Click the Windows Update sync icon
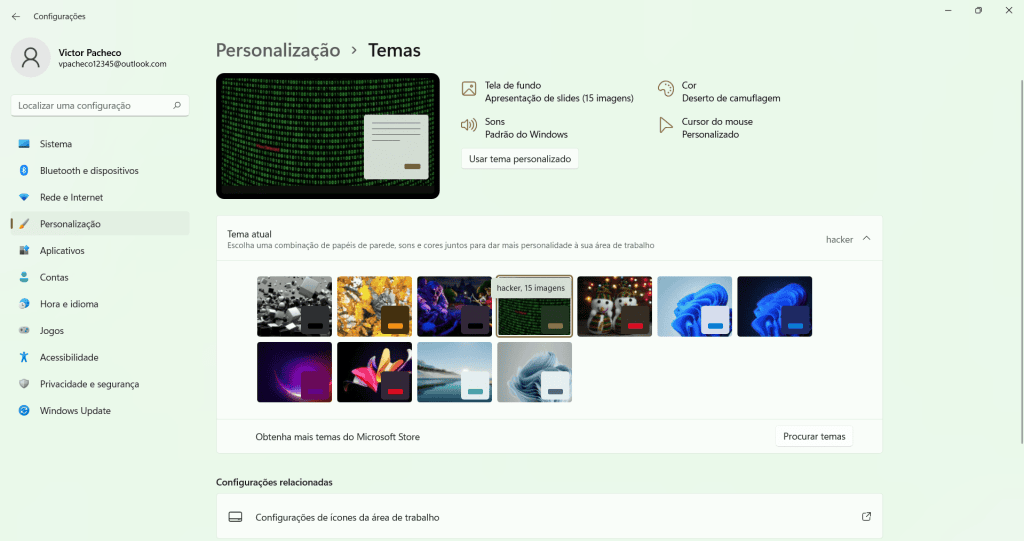 coord(24,411)
